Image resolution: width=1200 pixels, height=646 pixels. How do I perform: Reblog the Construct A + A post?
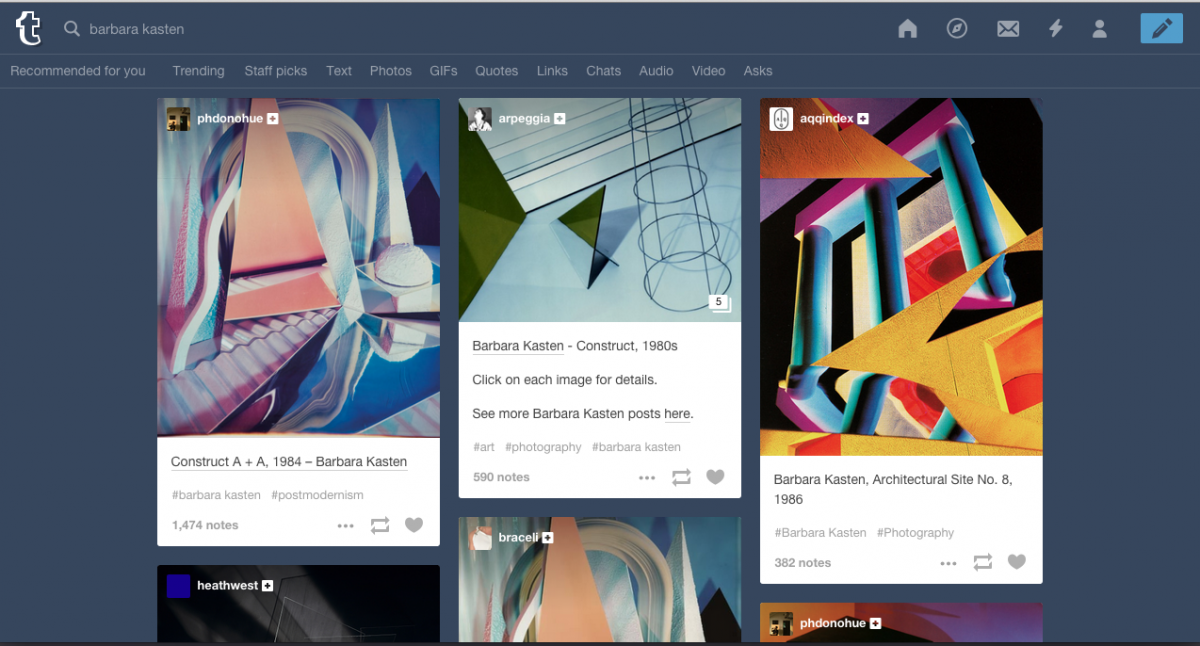[380, 525]
